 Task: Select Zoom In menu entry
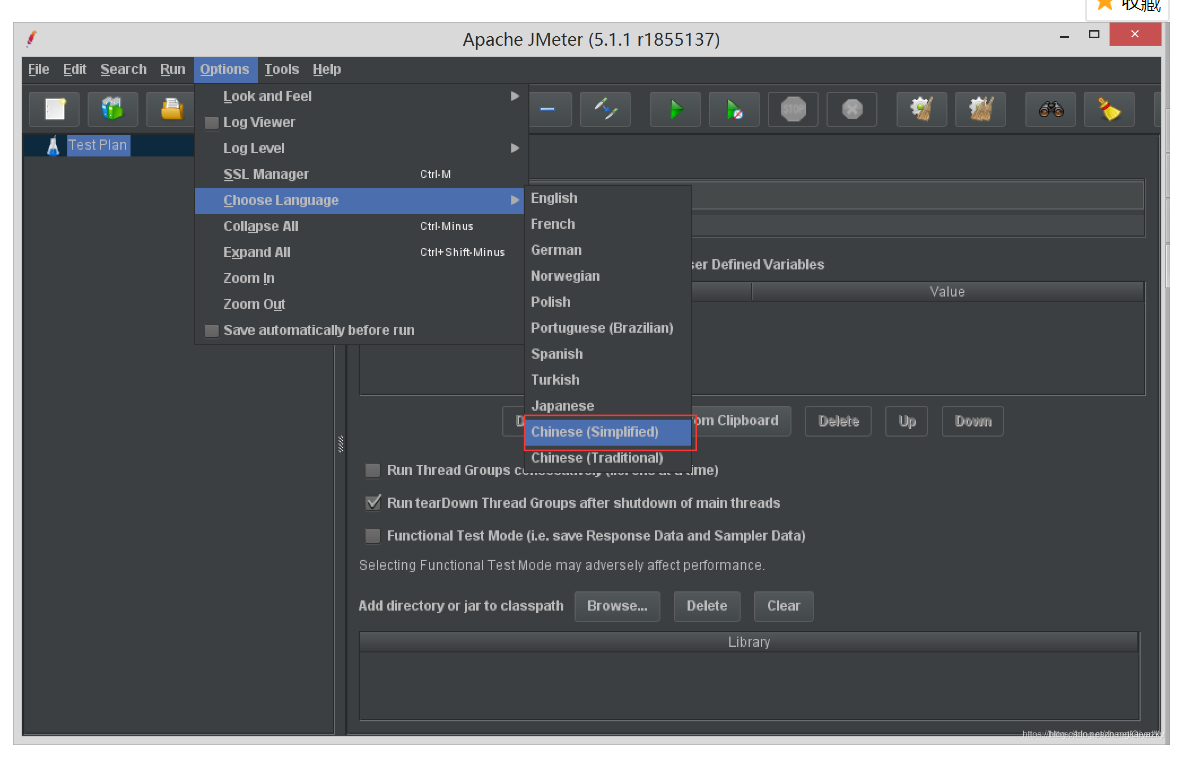tap(360, 279)
